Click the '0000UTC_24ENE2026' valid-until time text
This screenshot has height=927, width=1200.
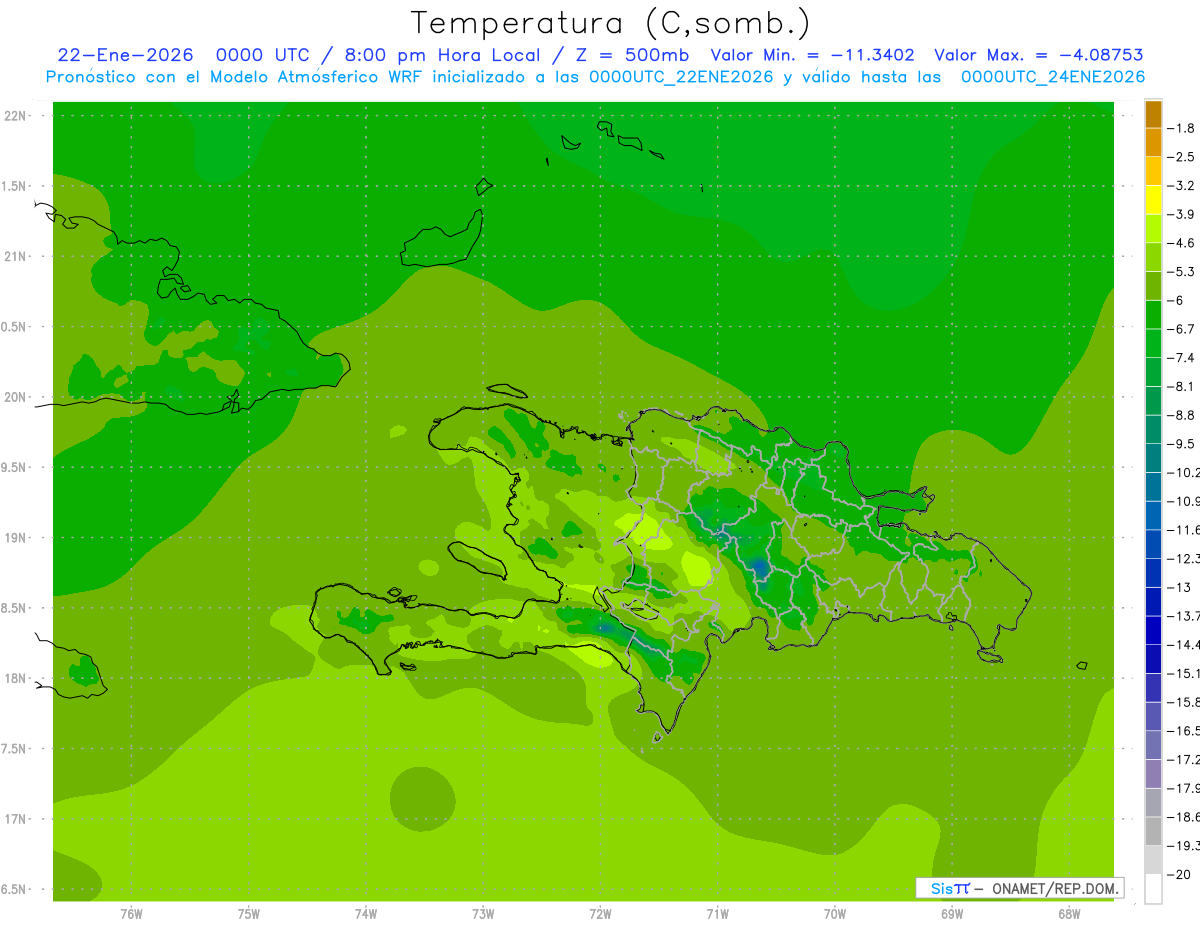tap(1053, 77)
